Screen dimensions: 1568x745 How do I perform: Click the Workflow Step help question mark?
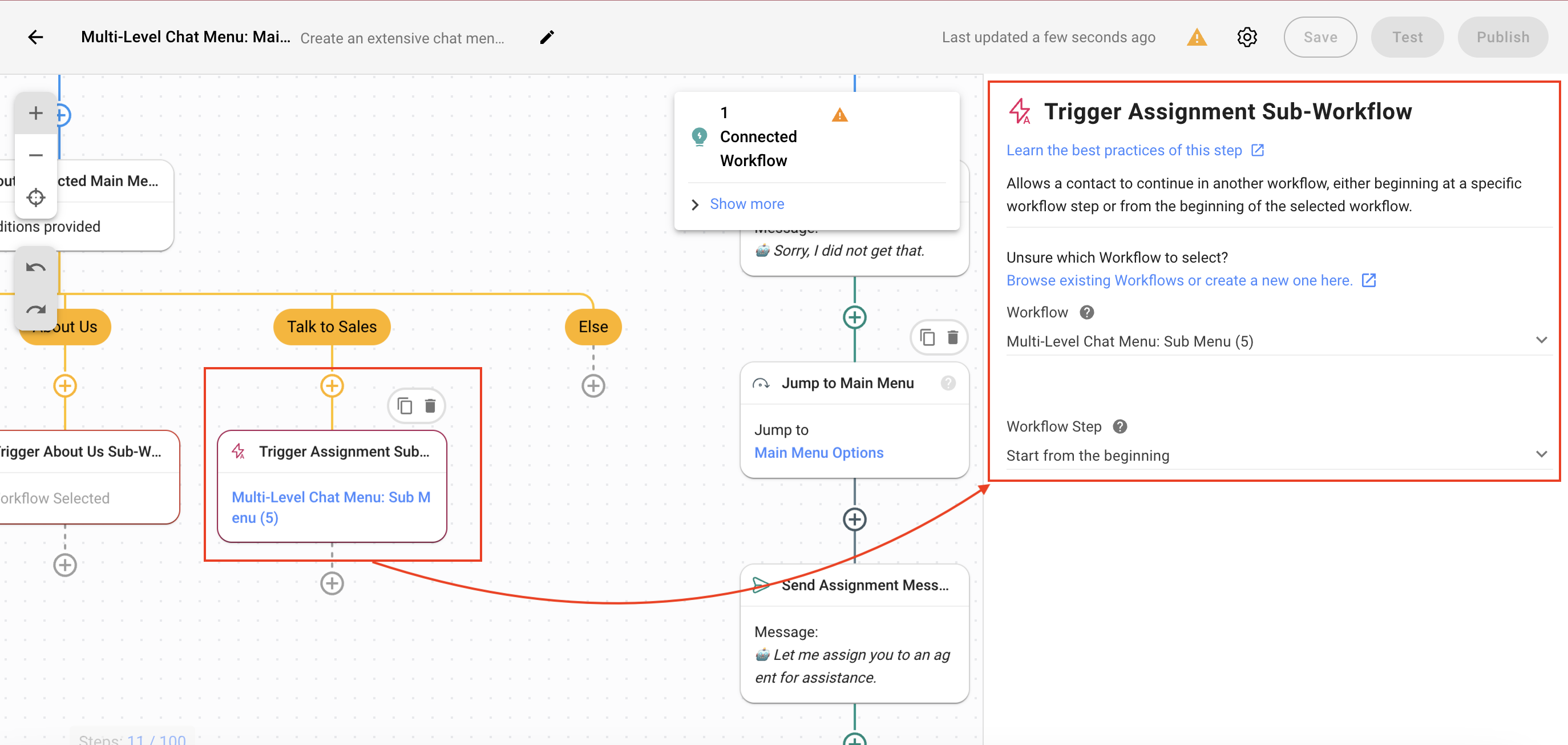pyautogui.click(x=1120, y=426)
